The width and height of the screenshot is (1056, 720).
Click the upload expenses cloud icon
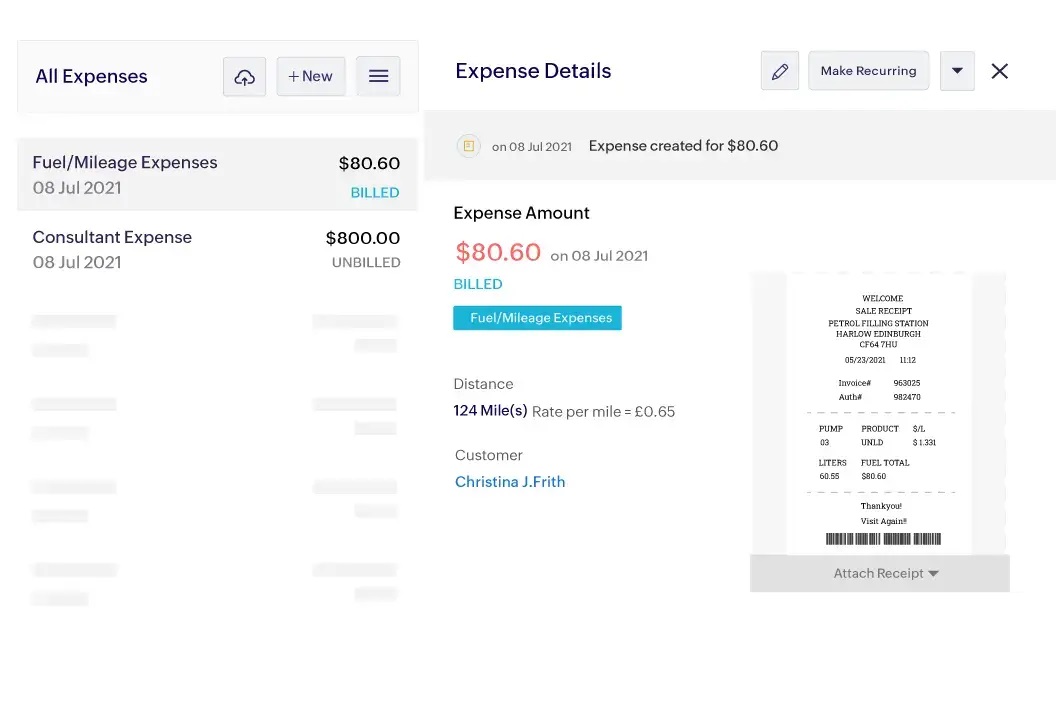tap(244, 76)
